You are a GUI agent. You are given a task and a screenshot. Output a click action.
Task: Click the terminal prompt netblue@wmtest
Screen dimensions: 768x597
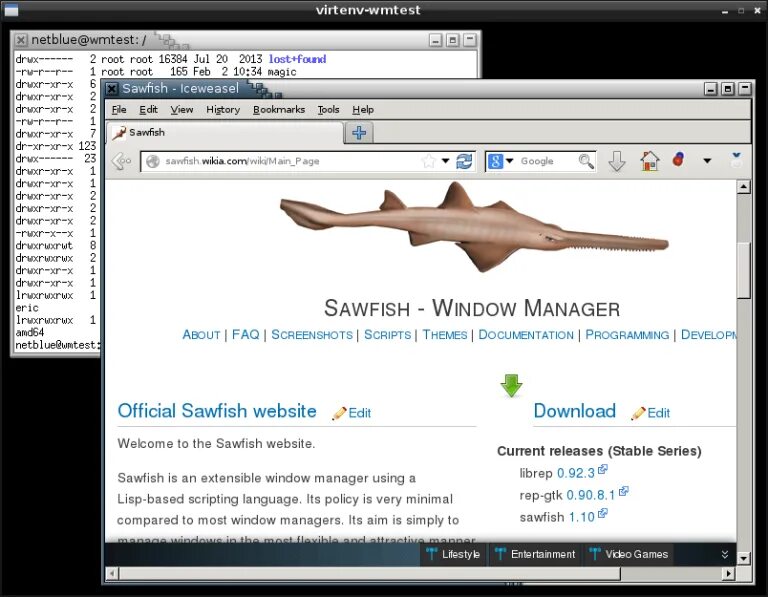click(57, 345)
